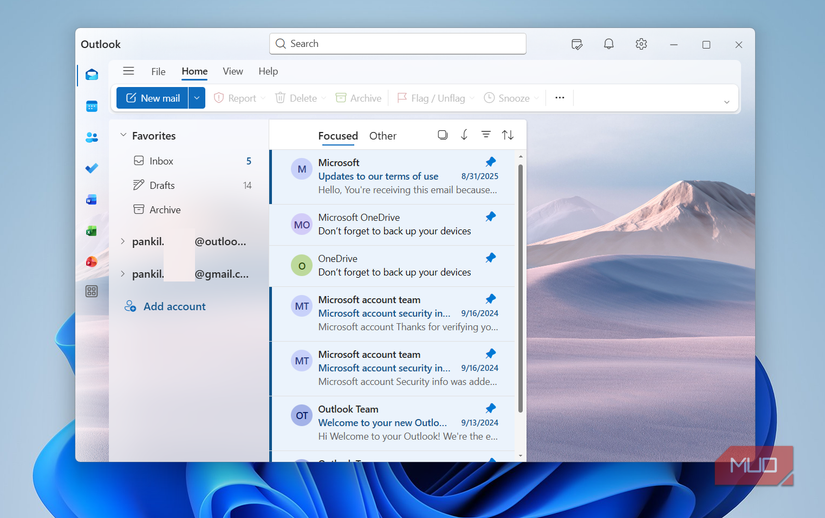Open the File menu tab
825x518 pixels.
point(158,72)
